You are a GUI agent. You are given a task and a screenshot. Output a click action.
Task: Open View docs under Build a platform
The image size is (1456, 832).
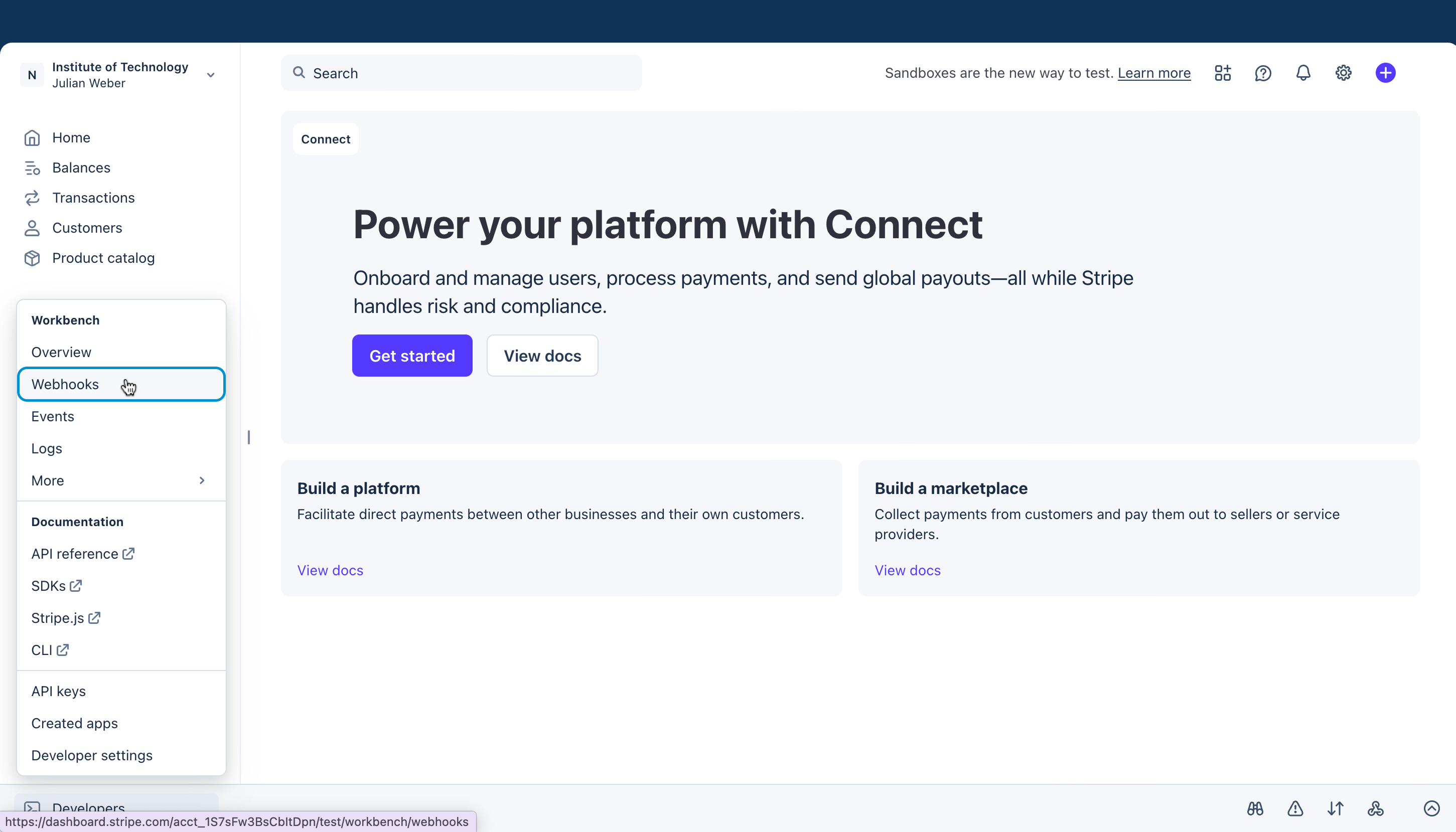point(330,570)
